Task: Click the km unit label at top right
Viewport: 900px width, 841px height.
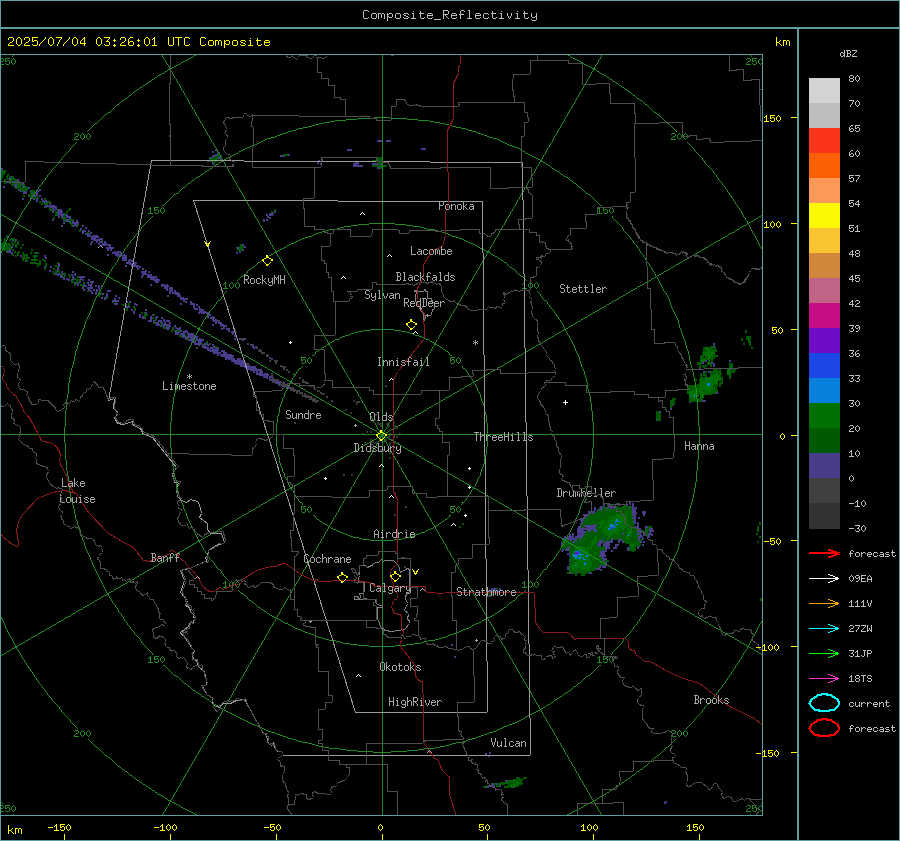Action: 782,42
